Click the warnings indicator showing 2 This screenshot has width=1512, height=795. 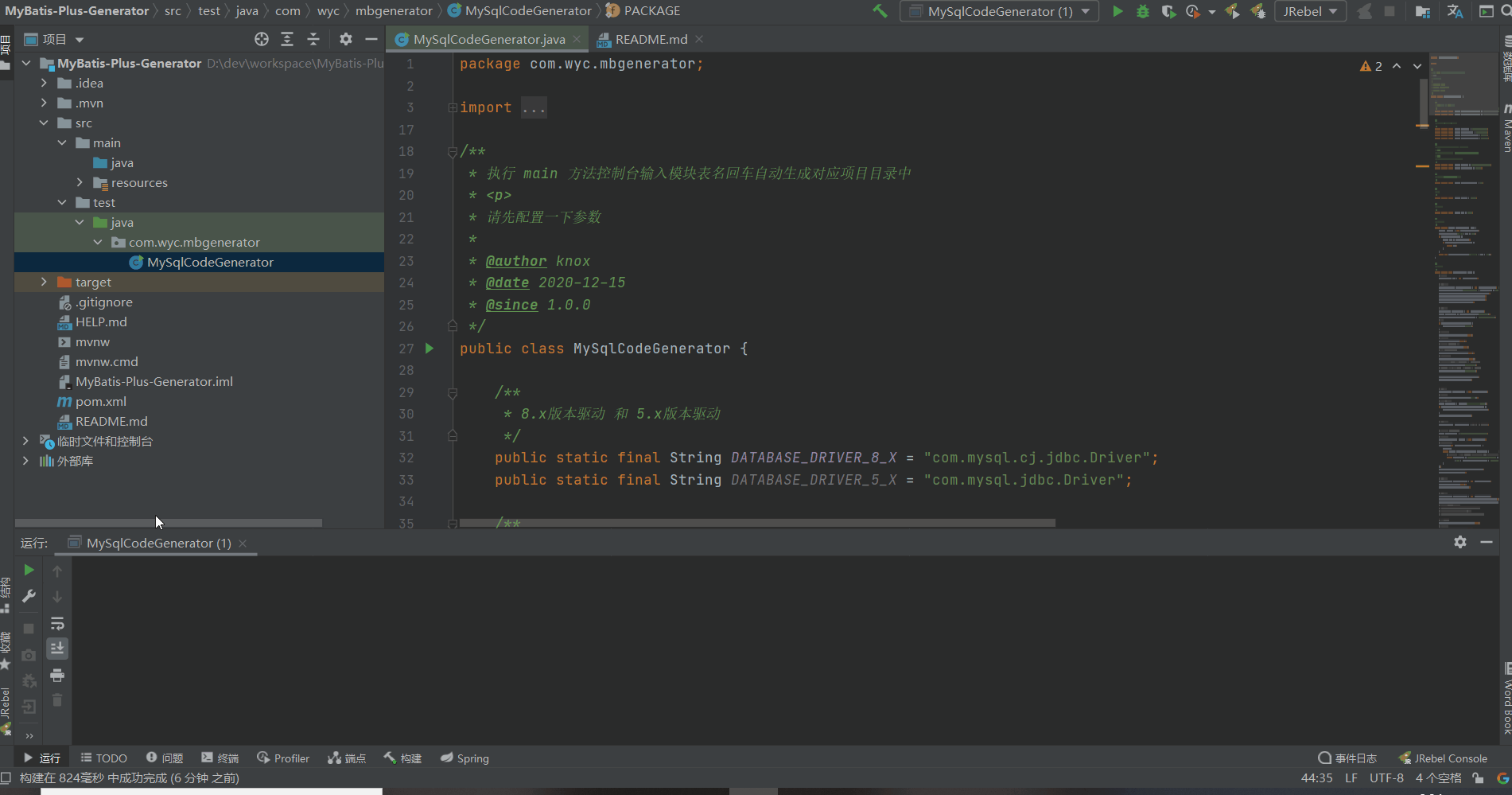pyautogui.click(x=1371, y=66)
